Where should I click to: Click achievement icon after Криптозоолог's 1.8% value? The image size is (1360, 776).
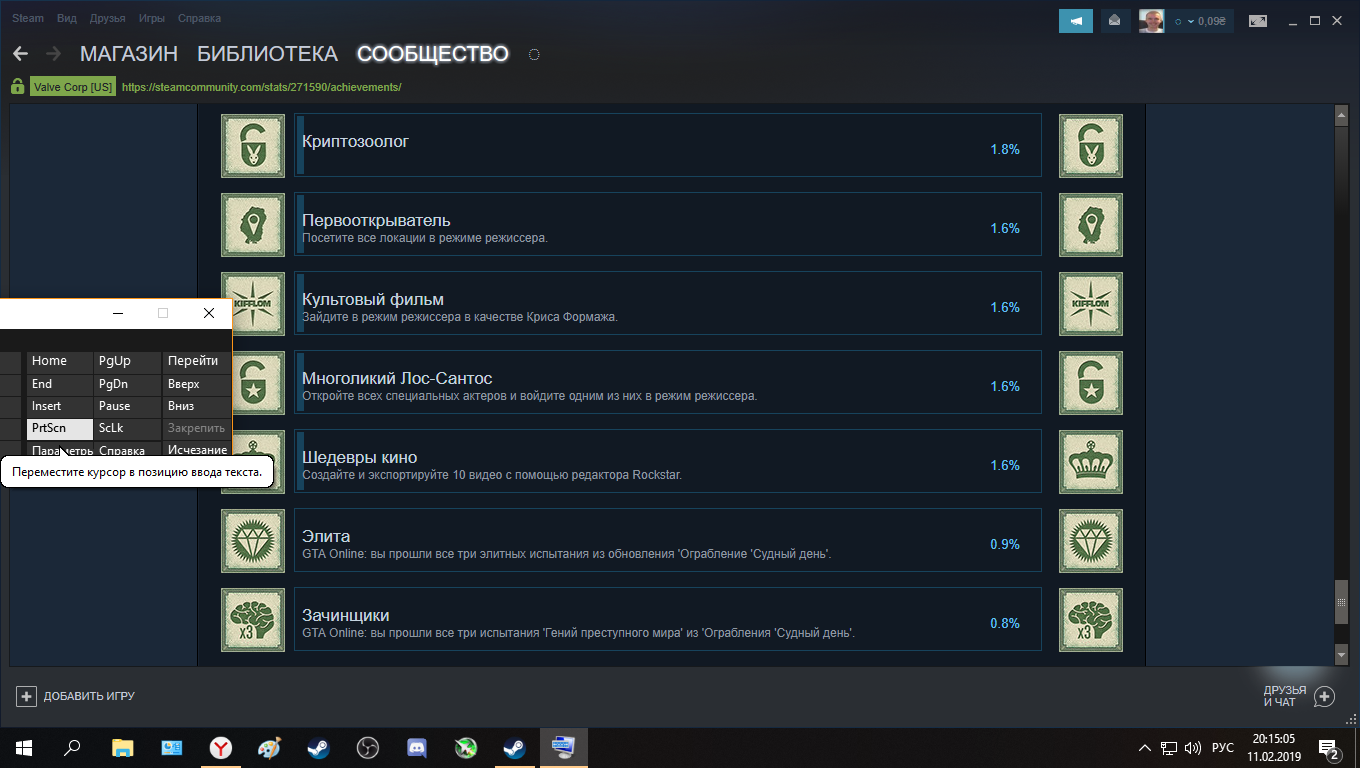[1091, 146]
